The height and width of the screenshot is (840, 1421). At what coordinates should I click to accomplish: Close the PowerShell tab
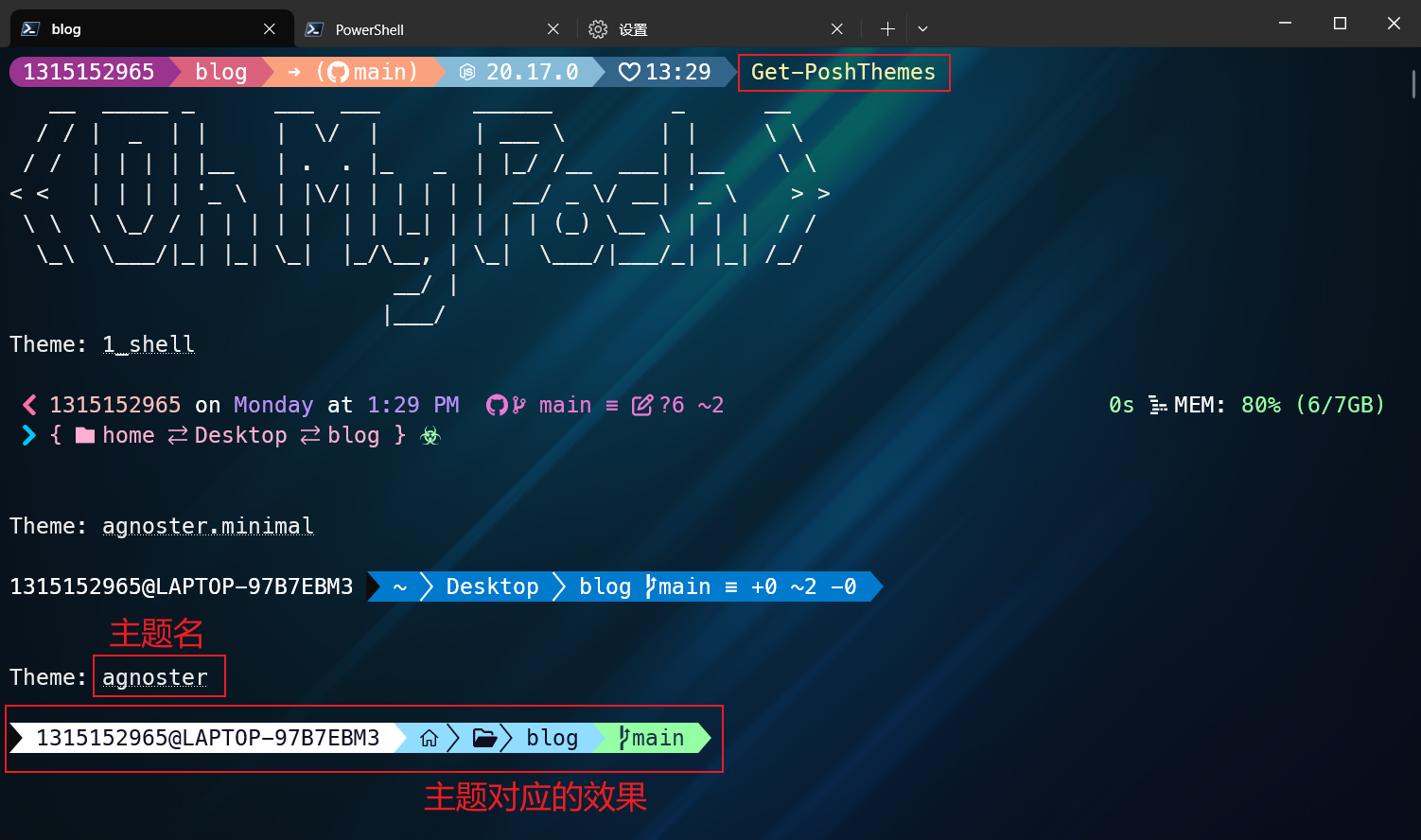point(553,29)
